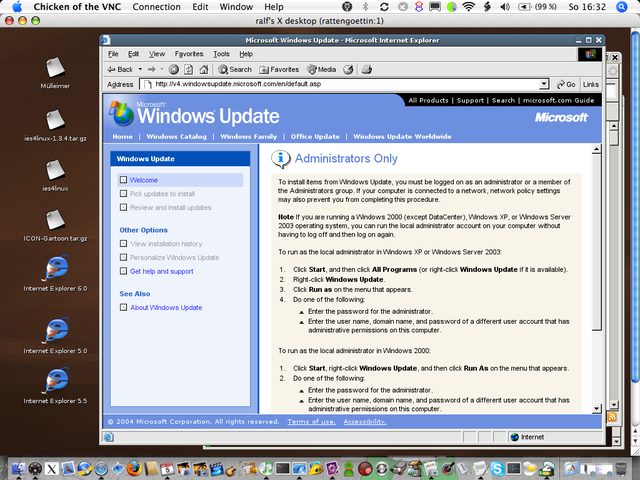Click the page scrollbar up arrow

[596, 149]
